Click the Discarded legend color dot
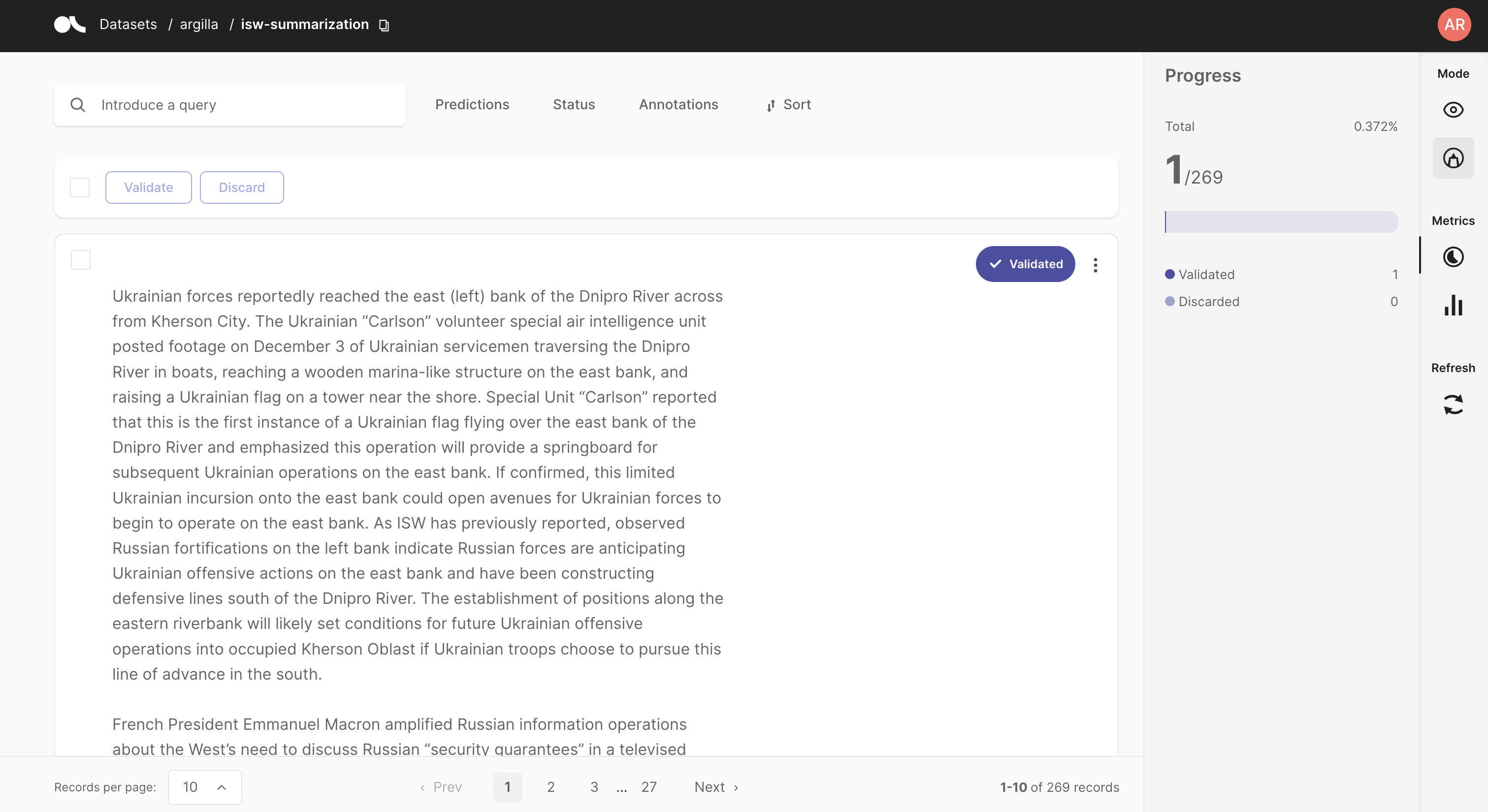Screen dimensions: 1488x812 point(1170,302)
